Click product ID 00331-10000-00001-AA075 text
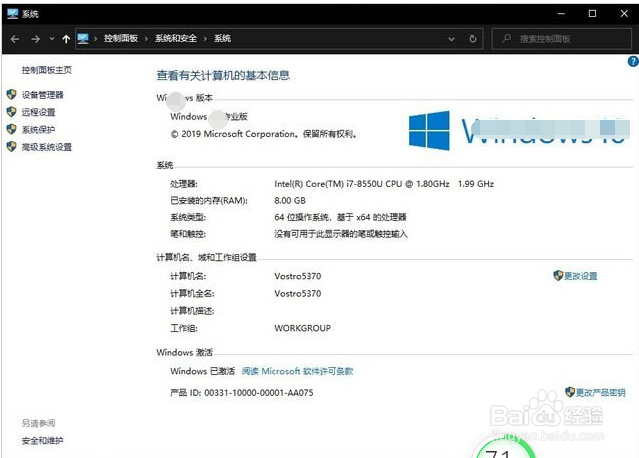The image size is (639, 458). (258, 393)
